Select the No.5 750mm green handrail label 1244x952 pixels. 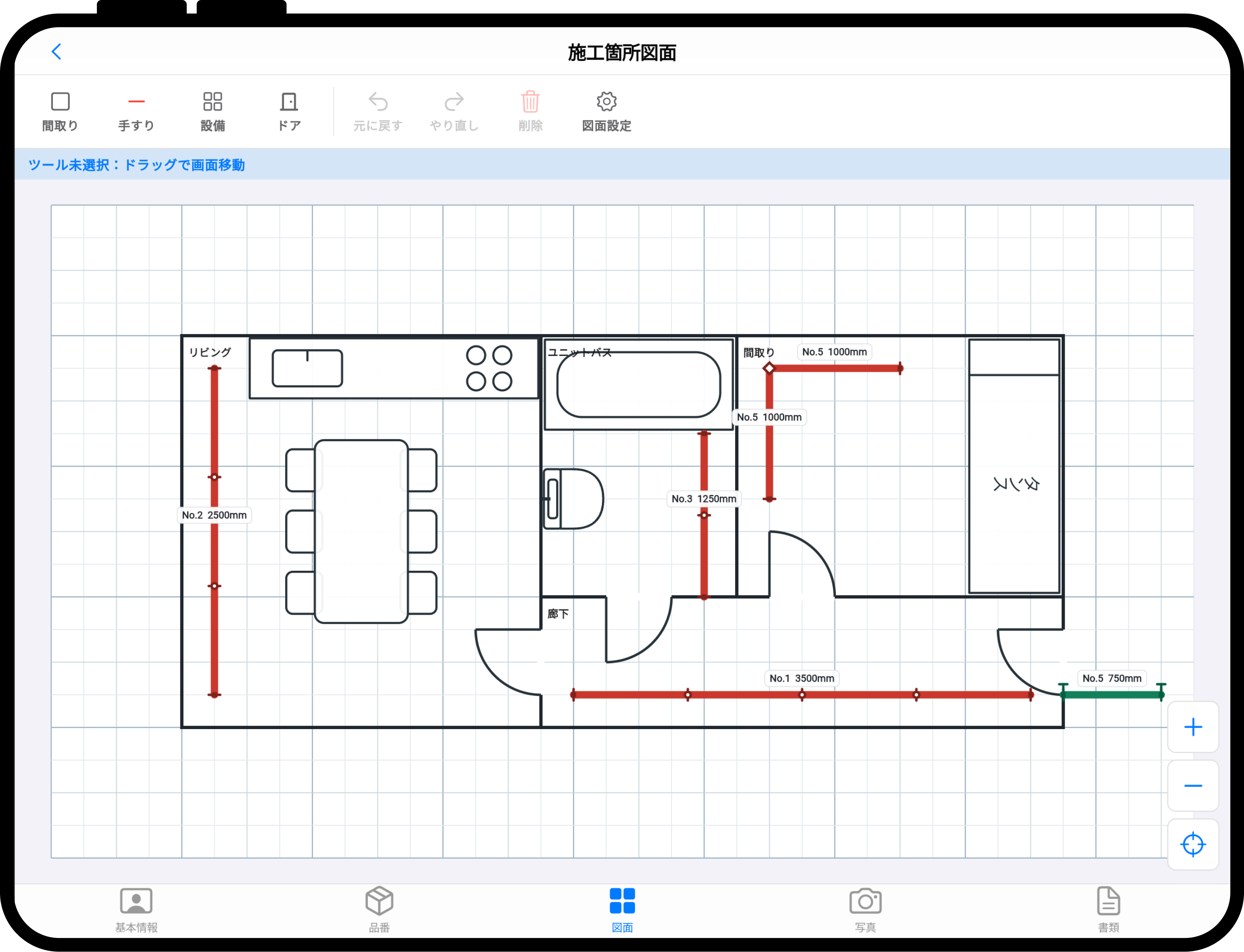click(x=1112, y=678)
